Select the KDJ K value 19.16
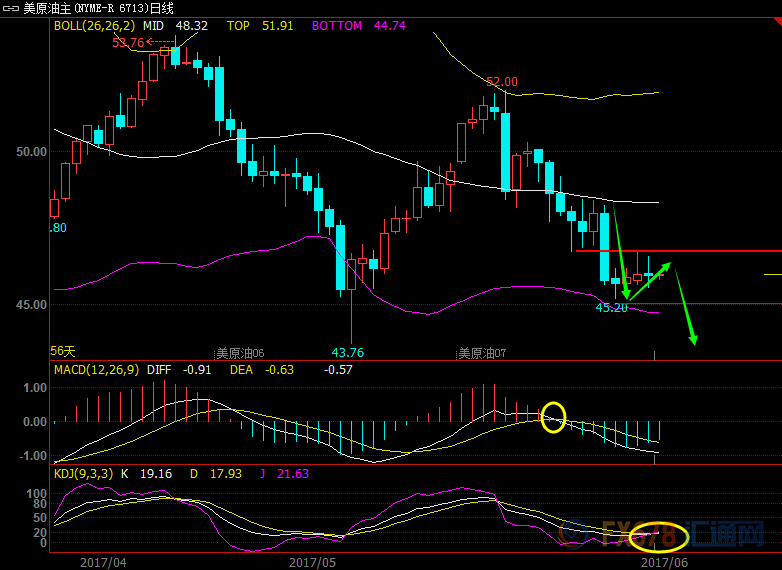The width and height of the screenshot is (782, 570). click(x=156, y=474)
